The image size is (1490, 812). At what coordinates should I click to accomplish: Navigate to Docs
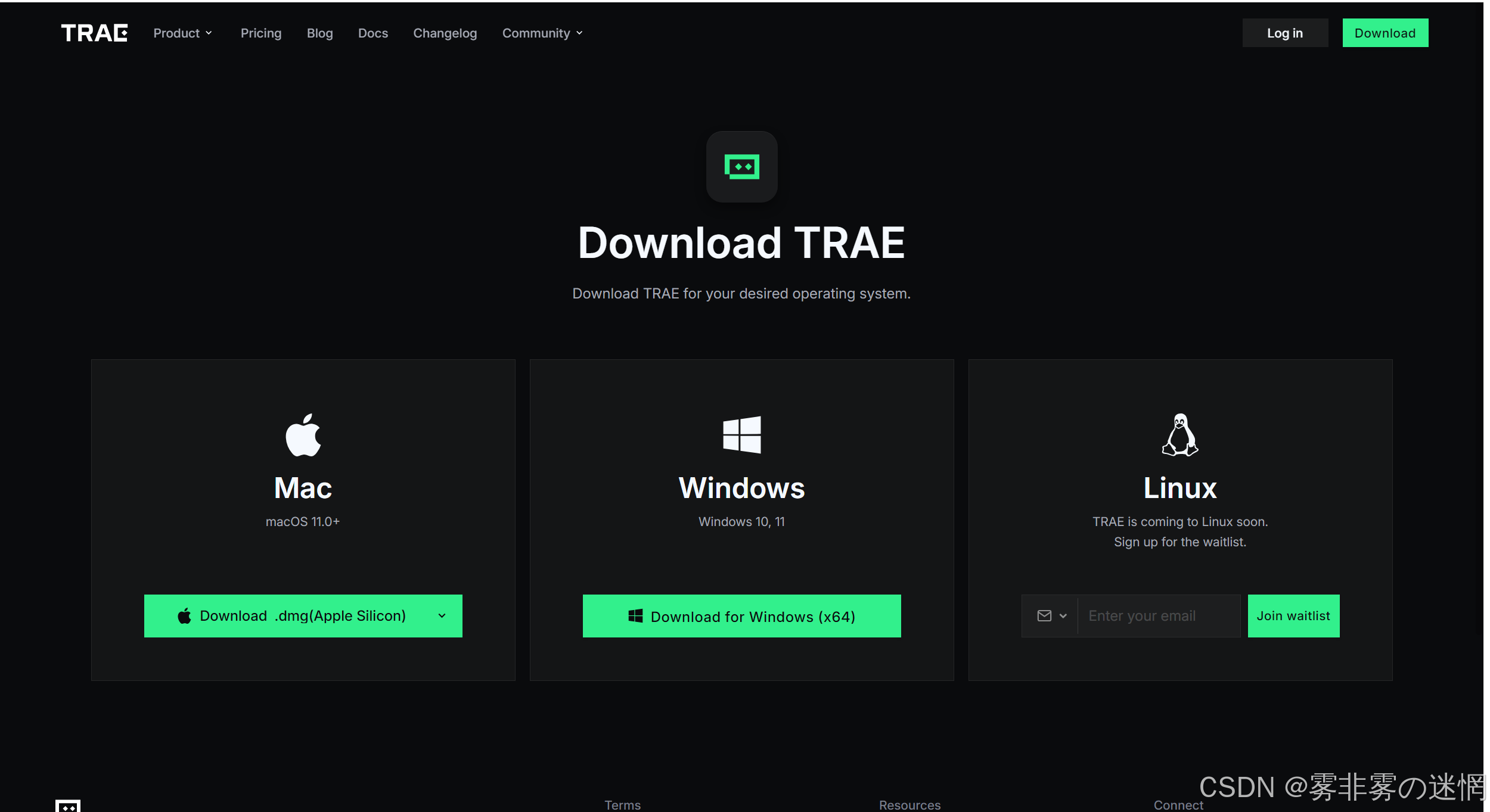[373, 33]
